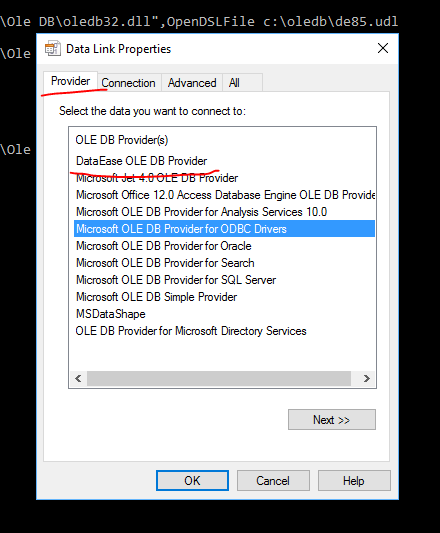The image size is (440, 533).
Task: Click the right scroll arrow of the list
Action: 367,378
